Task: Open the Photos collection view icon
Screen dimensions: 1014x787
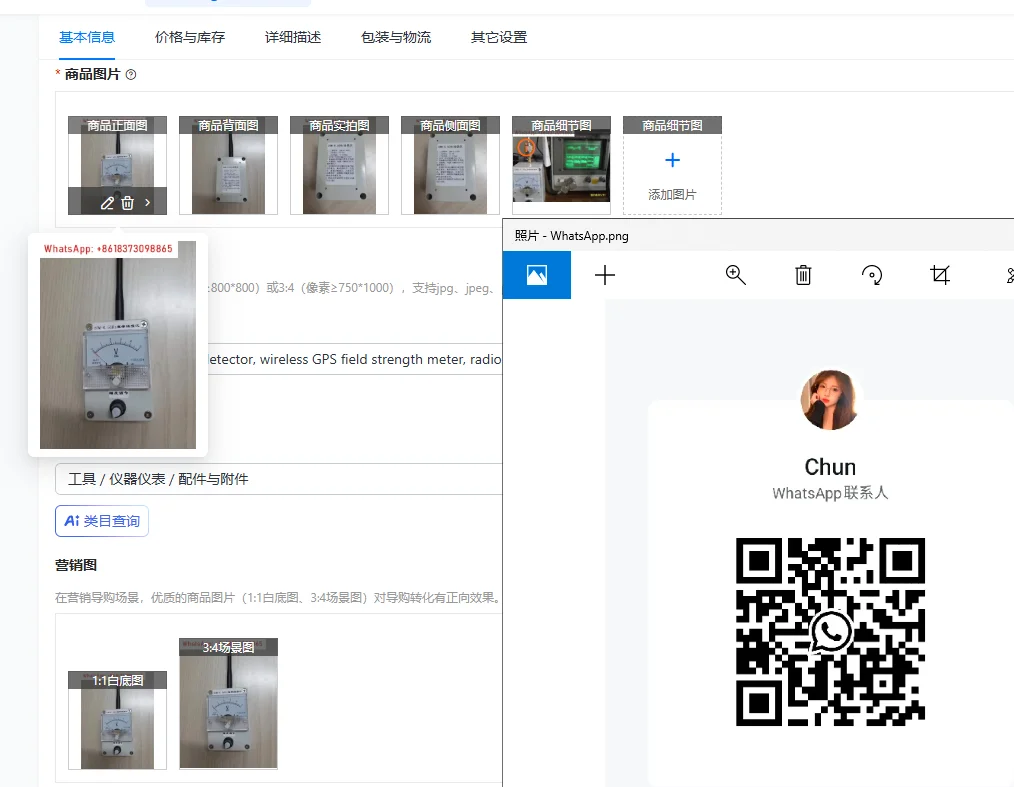Action: click(x=537, y=275)
